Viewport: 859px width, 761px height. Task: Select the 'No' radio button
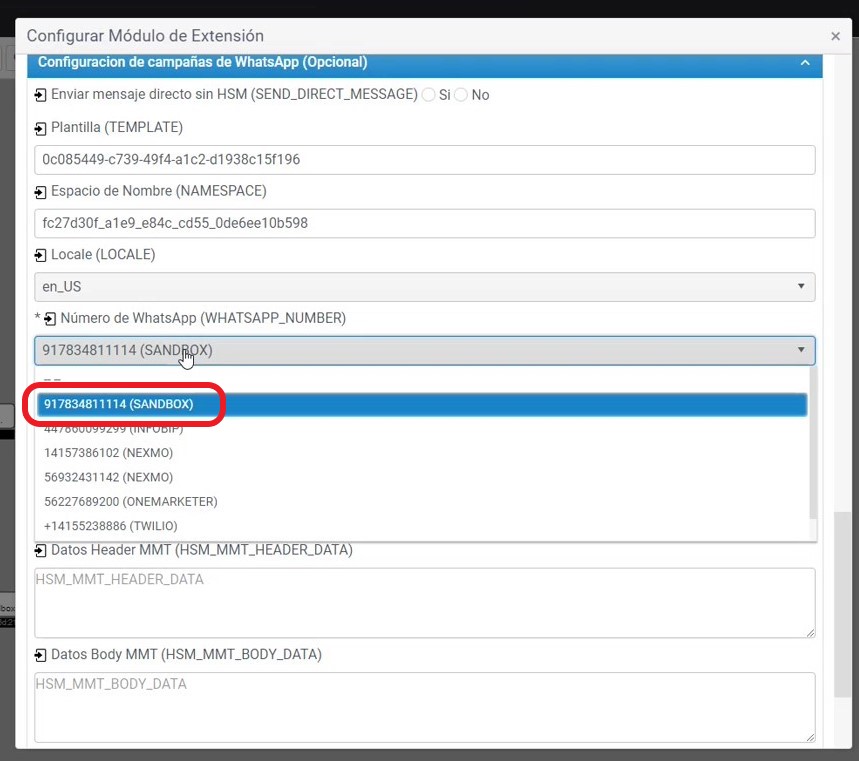click(x=461, y=95)
